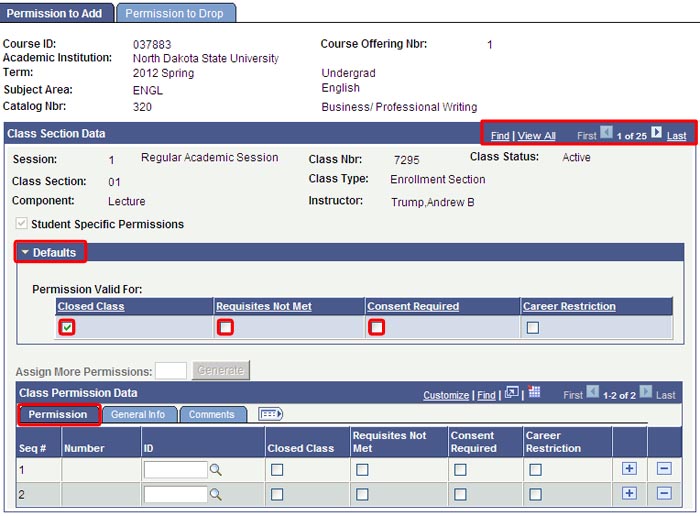The width and height of the screenshot is (700, 516).
Task: Click the next section arrow beside 1 of 25
Action: [657, 133]
